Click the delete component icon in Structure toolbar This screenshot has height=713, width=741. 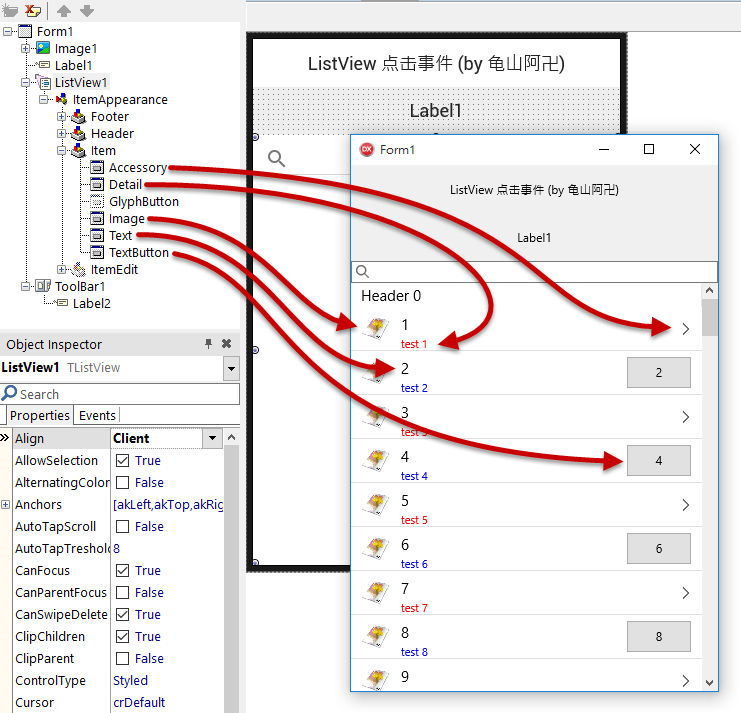pyautogui.click(x=33, y=10)
